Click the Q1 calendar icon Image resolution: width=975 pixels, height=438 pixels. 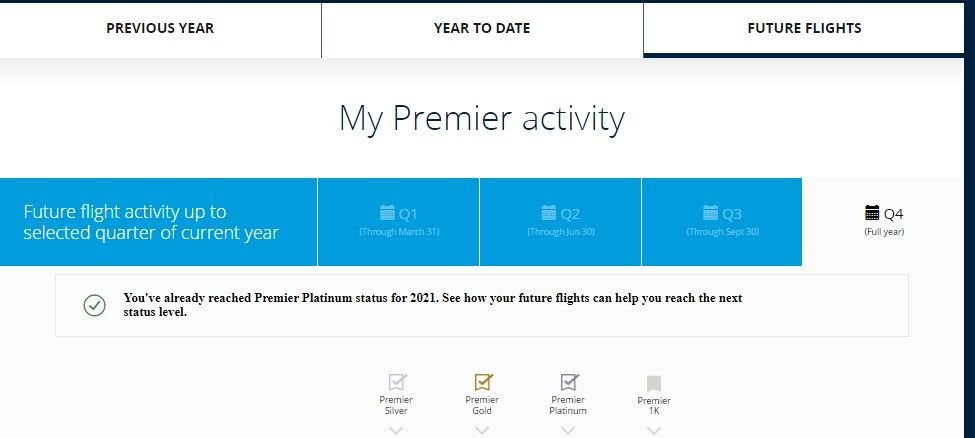388,213
